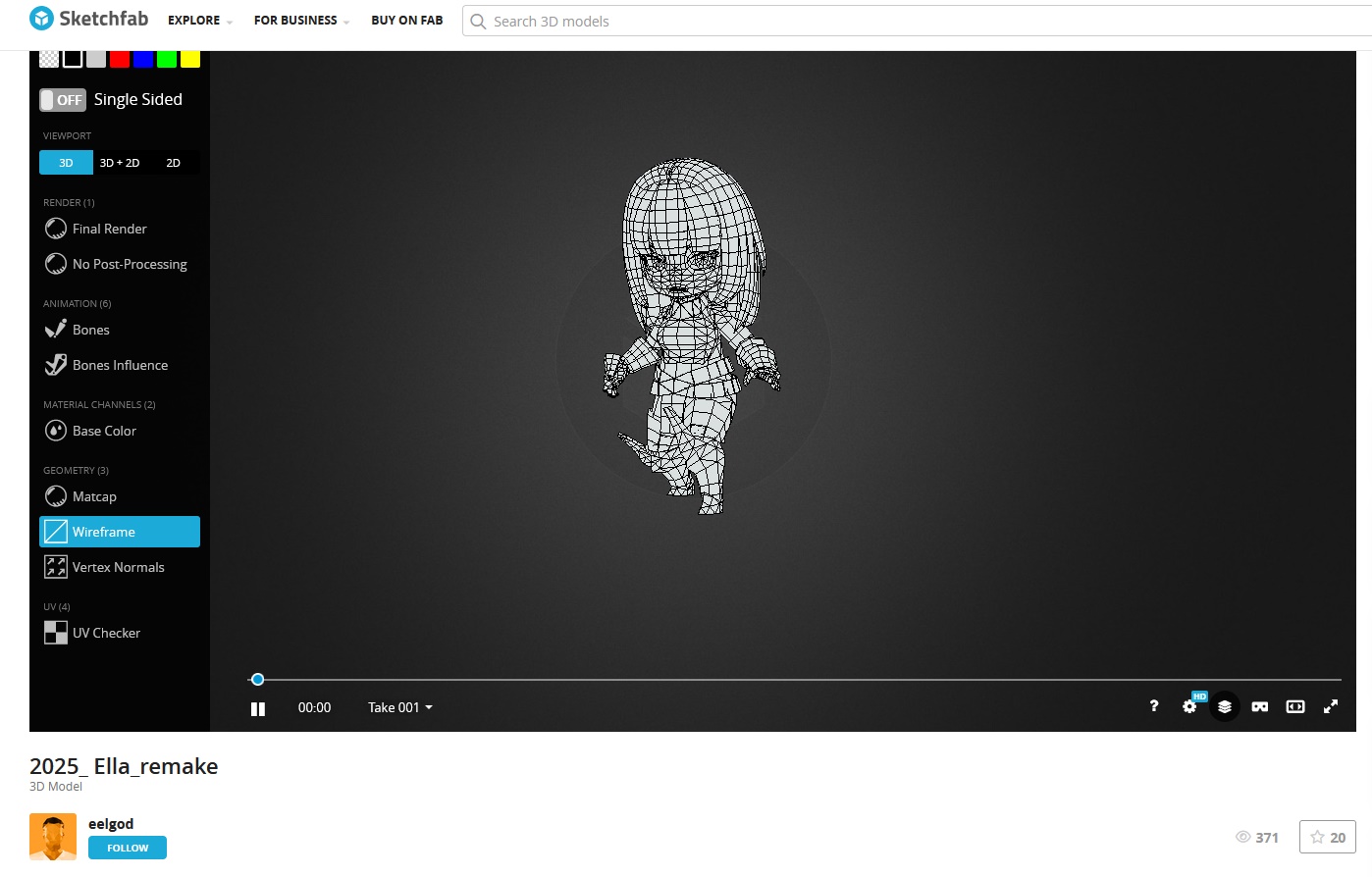The width and height of the screenshot is (1372, 877).
Task: Pick the gray wireframe color swatch
Action: point(96,59)
